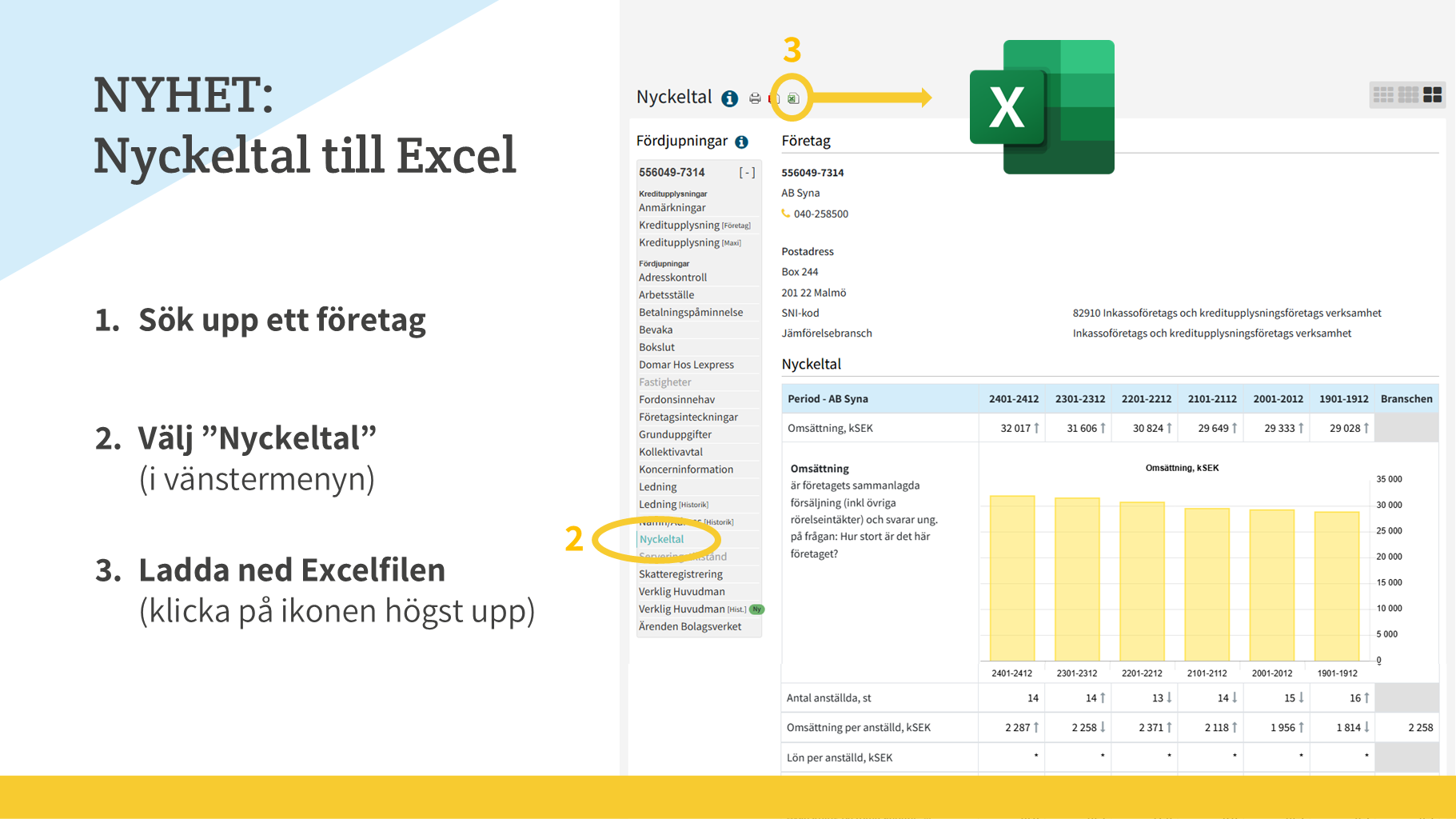Open Koncerninformation in the sidebar
The image size is (1456, 819).
click(x=685, y=469)
